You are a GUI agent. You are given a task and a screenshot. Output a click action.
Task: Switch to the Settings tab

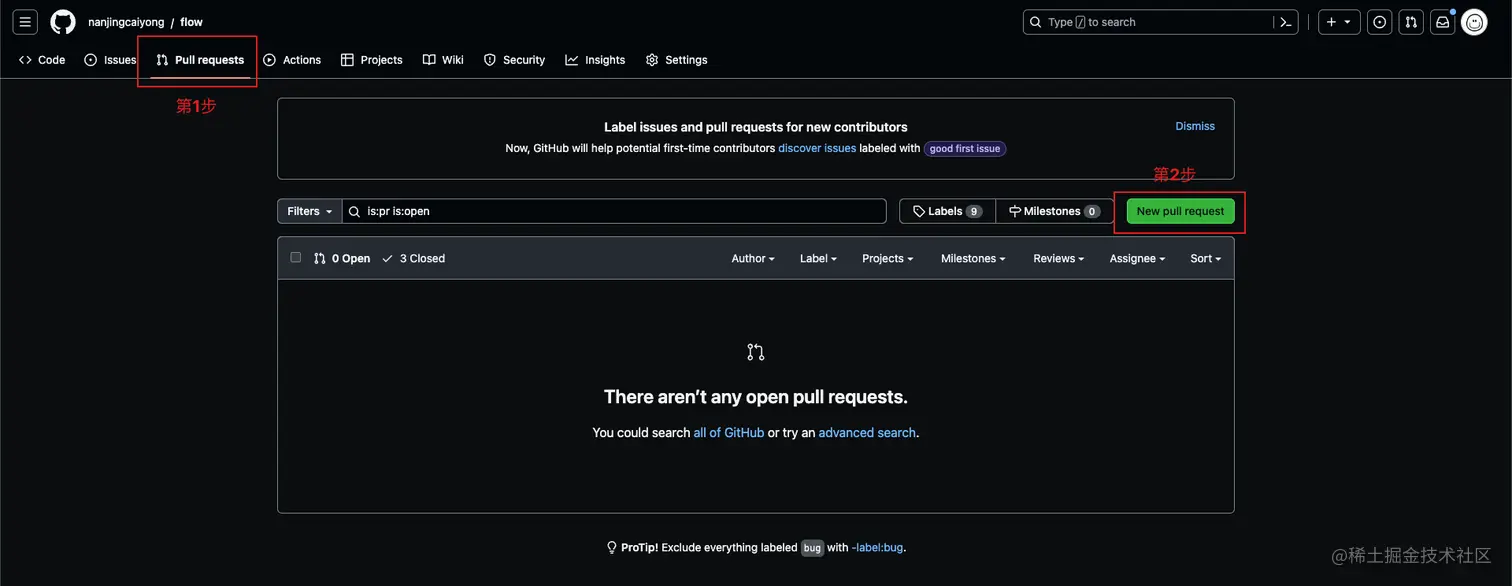tap(677, 60)
